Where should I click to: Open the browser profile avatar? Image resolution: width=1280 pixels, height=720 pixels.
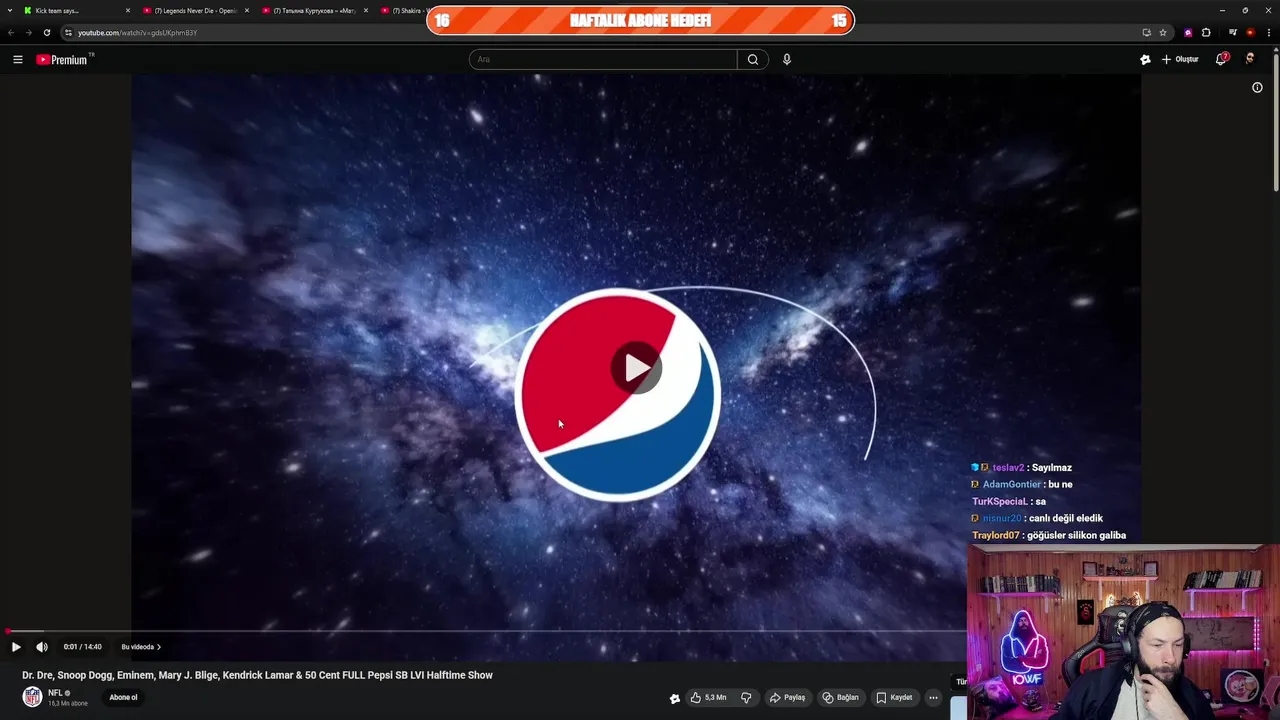coord(1250,32)
